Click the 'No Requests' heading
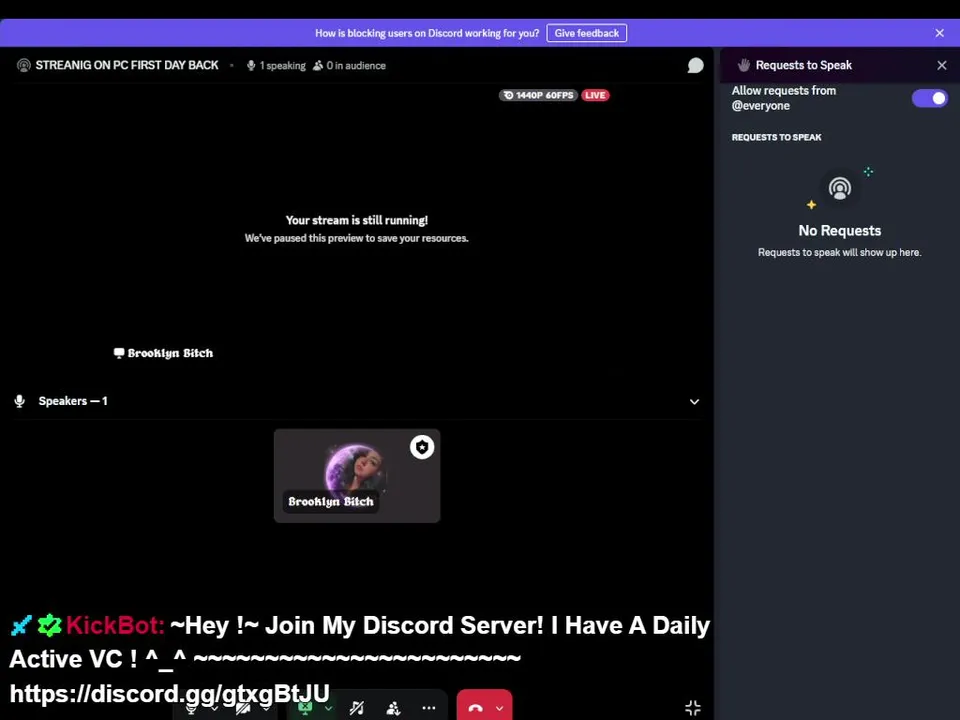This screenshot has height=720, width=960. [839, 231]
